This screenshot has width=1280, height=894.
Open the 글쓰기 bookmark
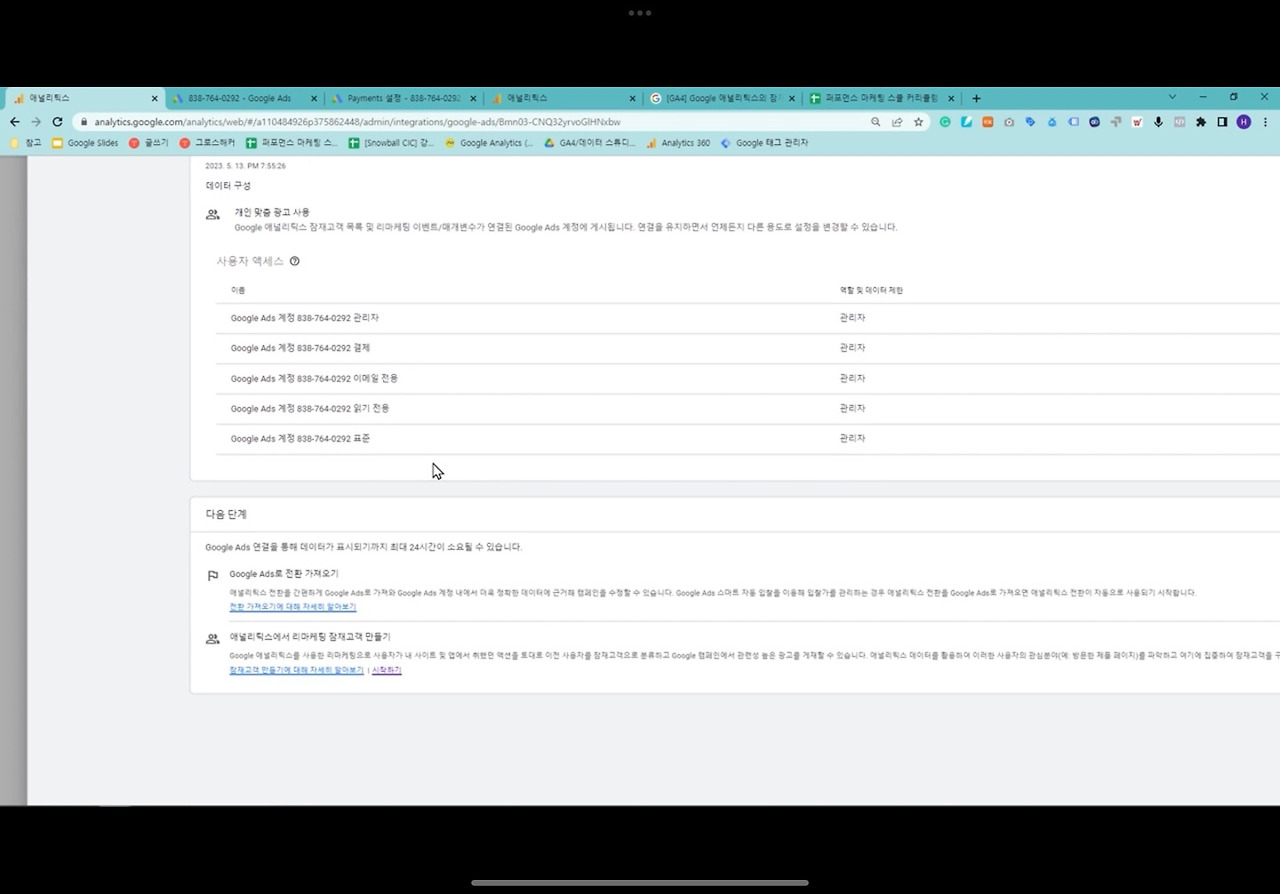click(x=148, y=143)
